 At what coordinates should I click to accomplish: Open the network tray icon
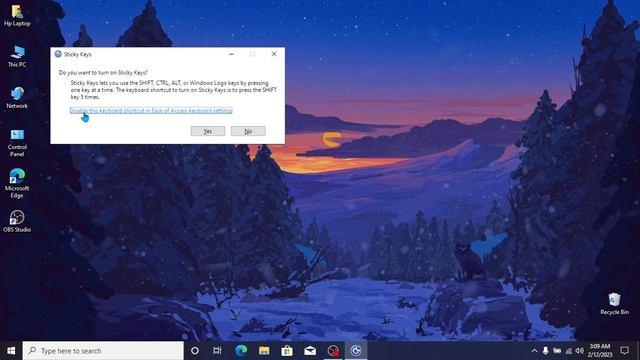click(x=568, y=351)
